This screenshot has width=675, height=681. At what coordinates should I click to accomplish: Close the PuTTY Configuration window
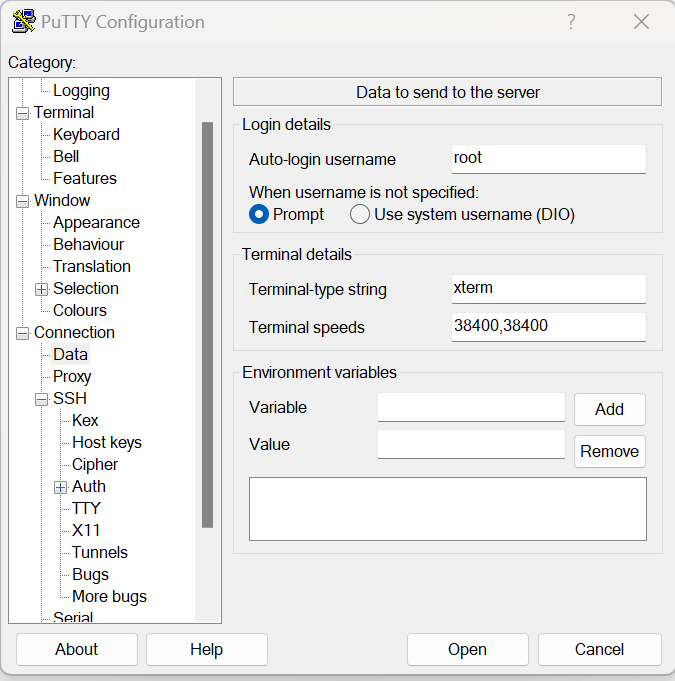(641, 21)
